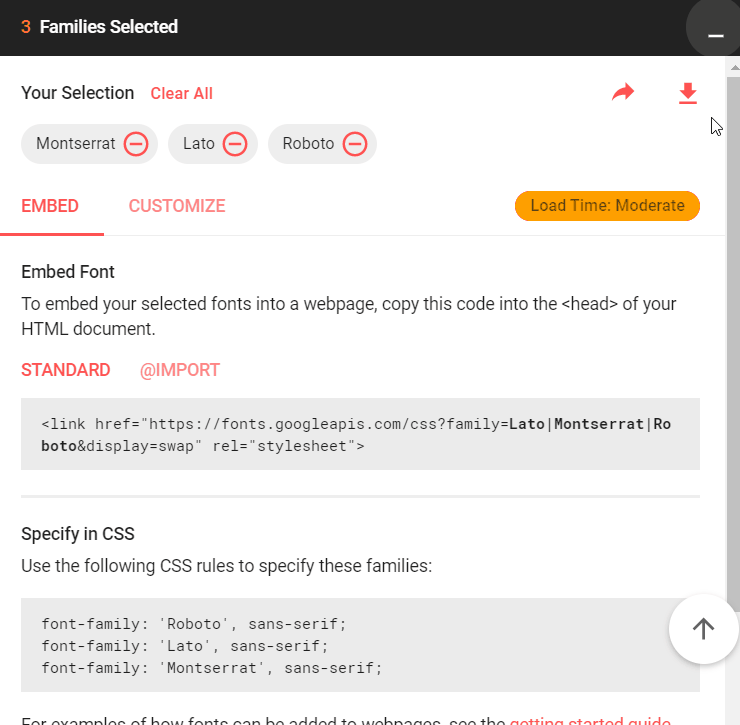Click the Clear All link
This screenshot has height=725, width=740.
click(182, 94)
